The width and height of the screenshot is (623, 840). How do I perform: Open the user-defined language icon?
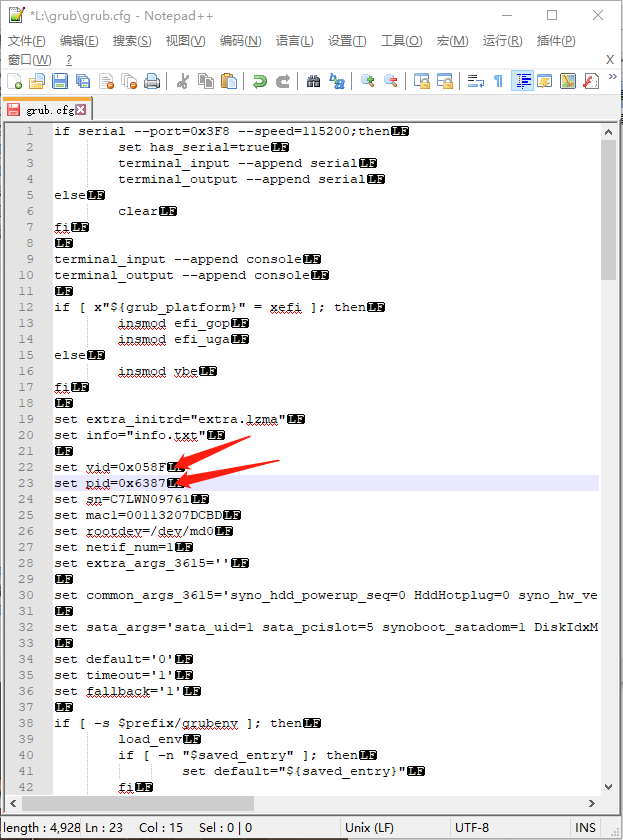click(x=545, y=81)
